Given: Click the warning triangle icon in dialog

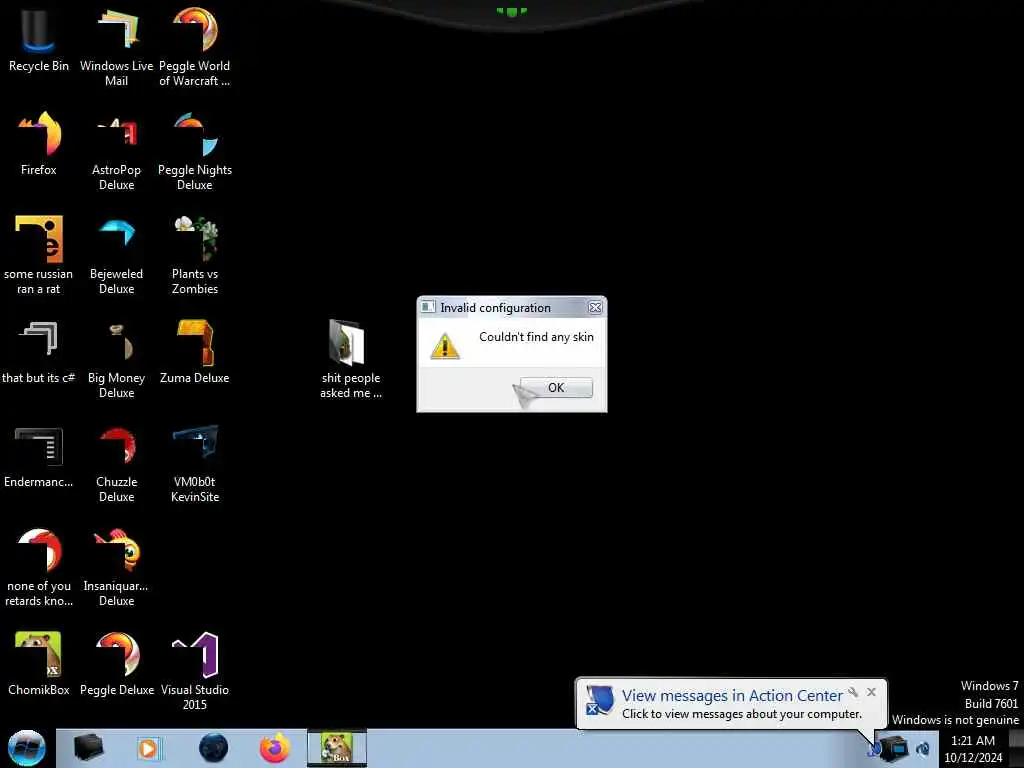Looking at the screenshot, I should tap(445, 346).
